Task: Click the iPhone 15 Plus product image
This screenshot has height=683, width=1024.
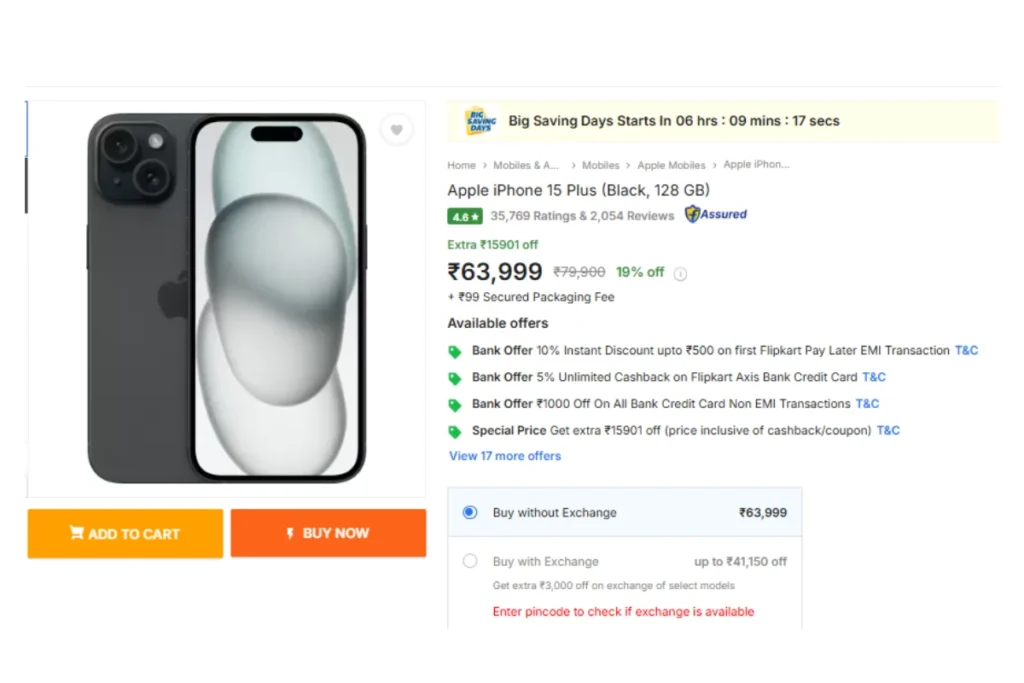Action: [227, 298]
